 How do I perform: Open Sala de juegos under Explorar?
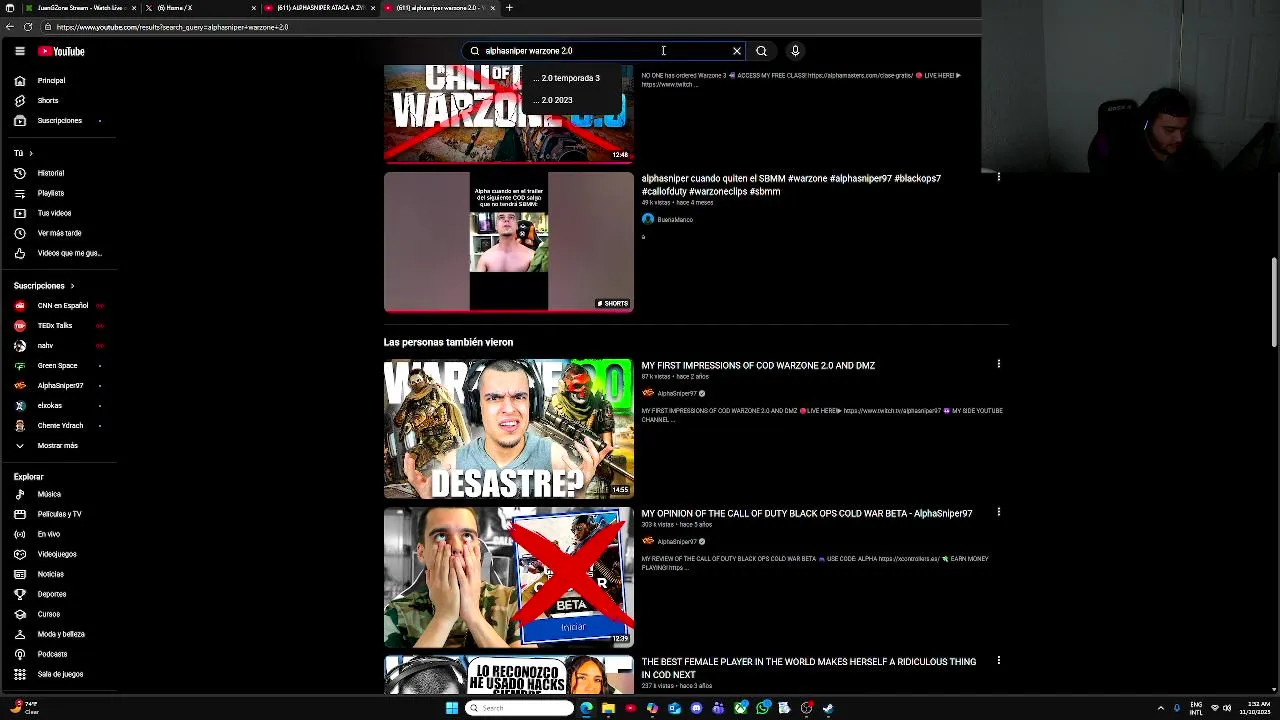point(59,674)
